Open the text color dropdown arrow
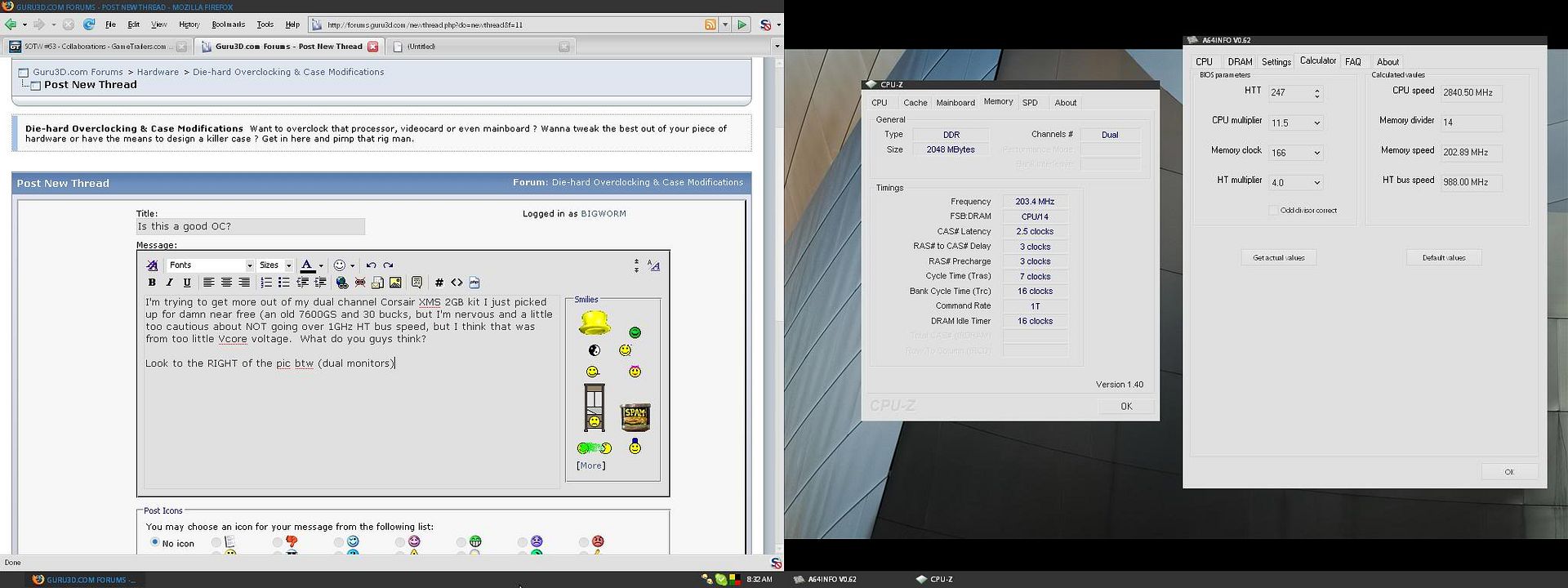1568x588 pixels. coord(321,265)
